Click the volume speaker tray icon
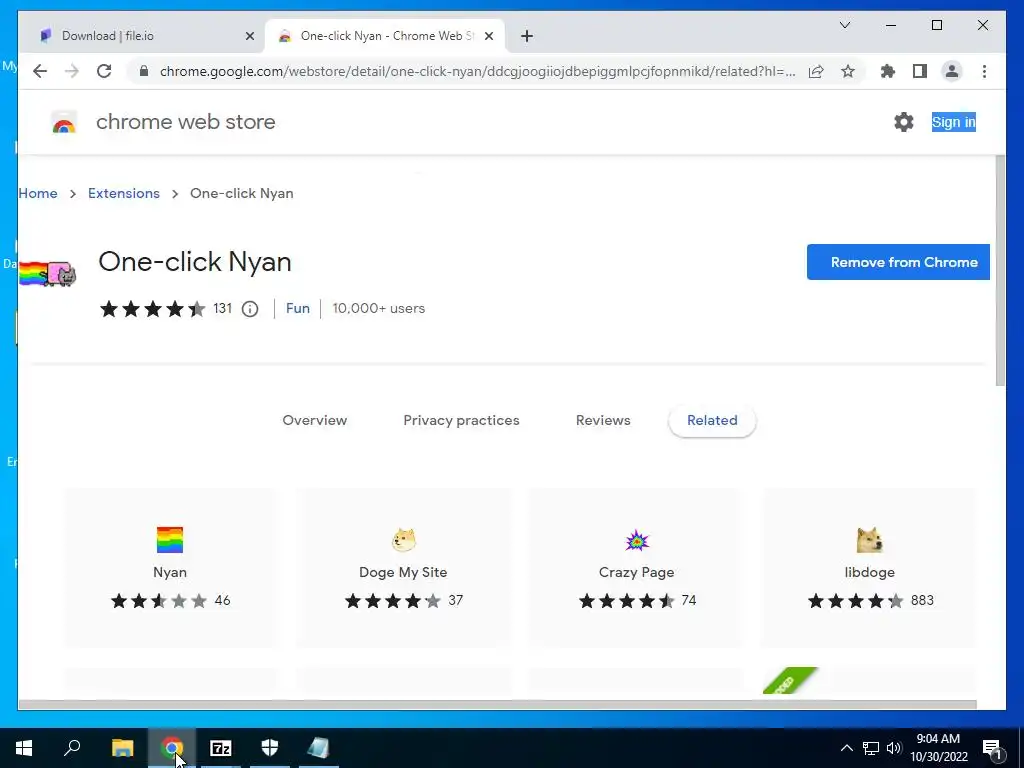 point(894,748)
